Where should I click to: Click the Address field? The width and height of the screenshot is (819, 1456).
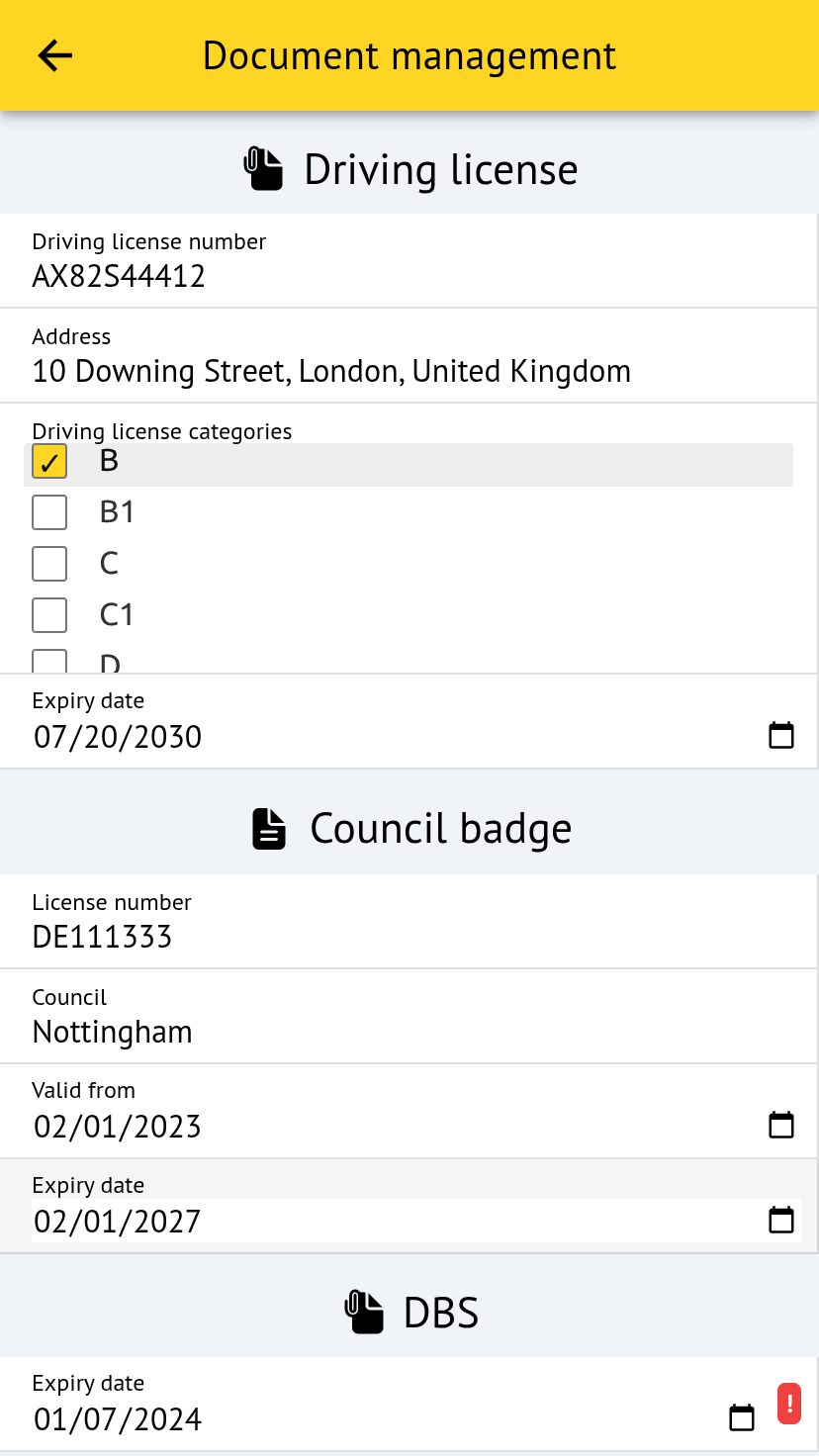pyautogui.click(x=331, y=371)
